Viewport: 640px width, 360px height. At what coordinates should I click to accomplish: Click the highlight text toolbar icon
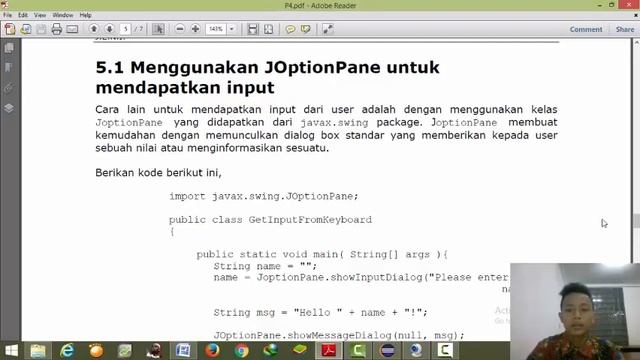(306, 29)
